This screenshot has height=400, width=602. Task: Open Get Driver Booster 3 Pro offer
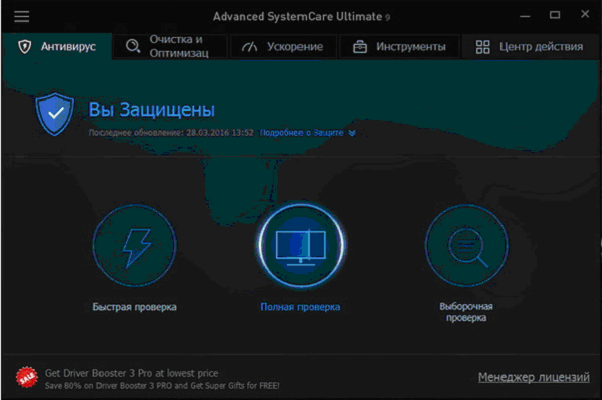(131, 373)
